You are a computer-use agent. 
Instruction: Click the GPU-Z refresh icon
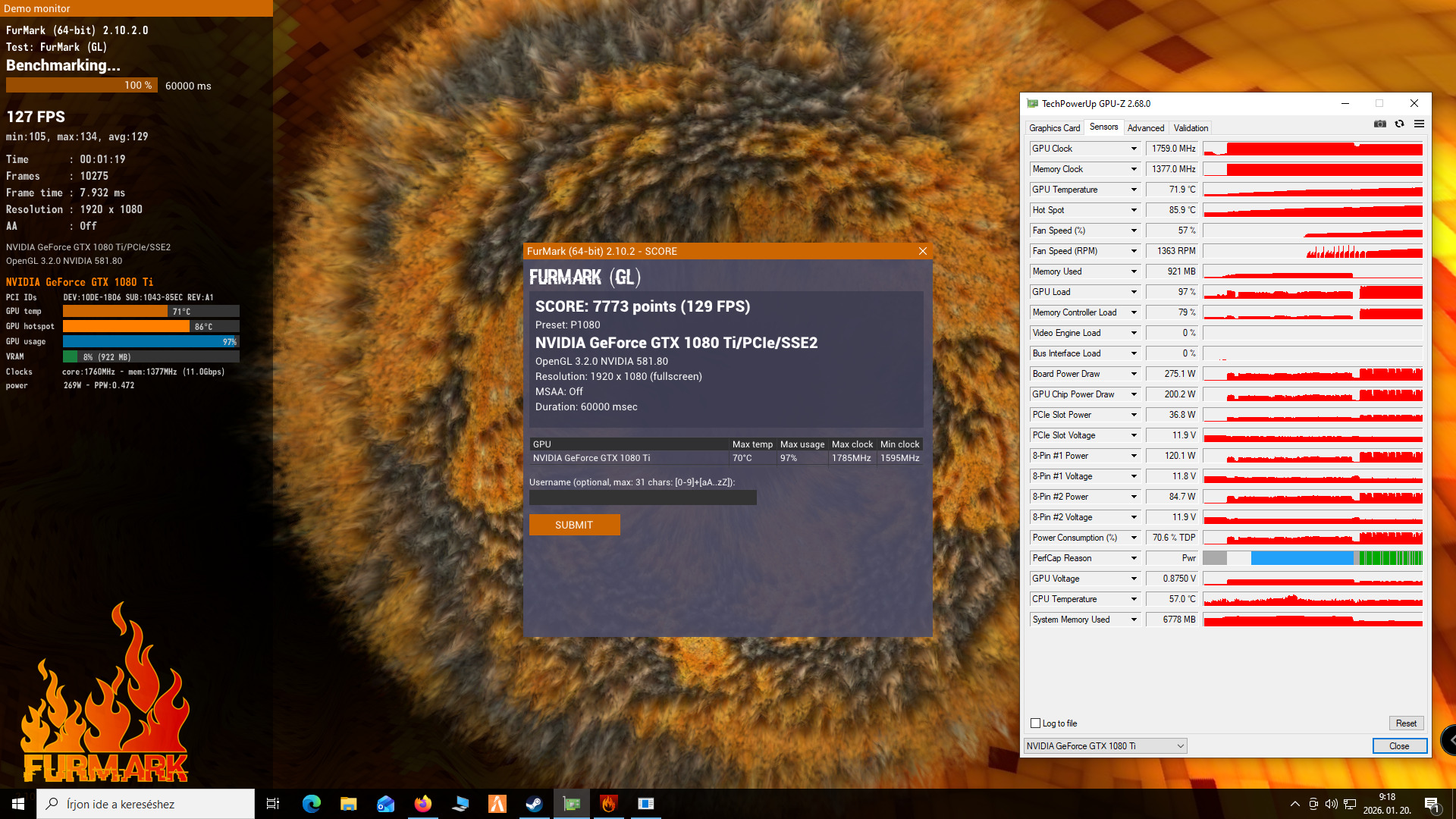1399,124
